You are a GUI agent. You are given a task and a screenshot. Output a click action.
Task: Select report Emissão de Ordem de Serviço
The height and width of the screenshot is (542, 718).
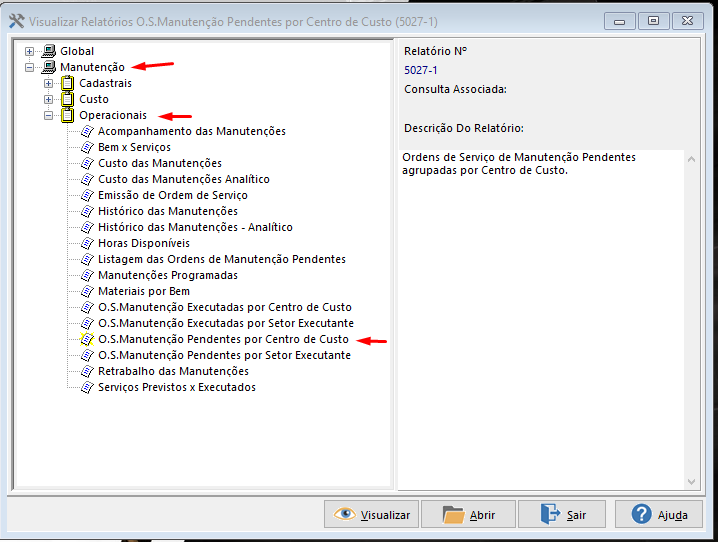tap(173, 195)
